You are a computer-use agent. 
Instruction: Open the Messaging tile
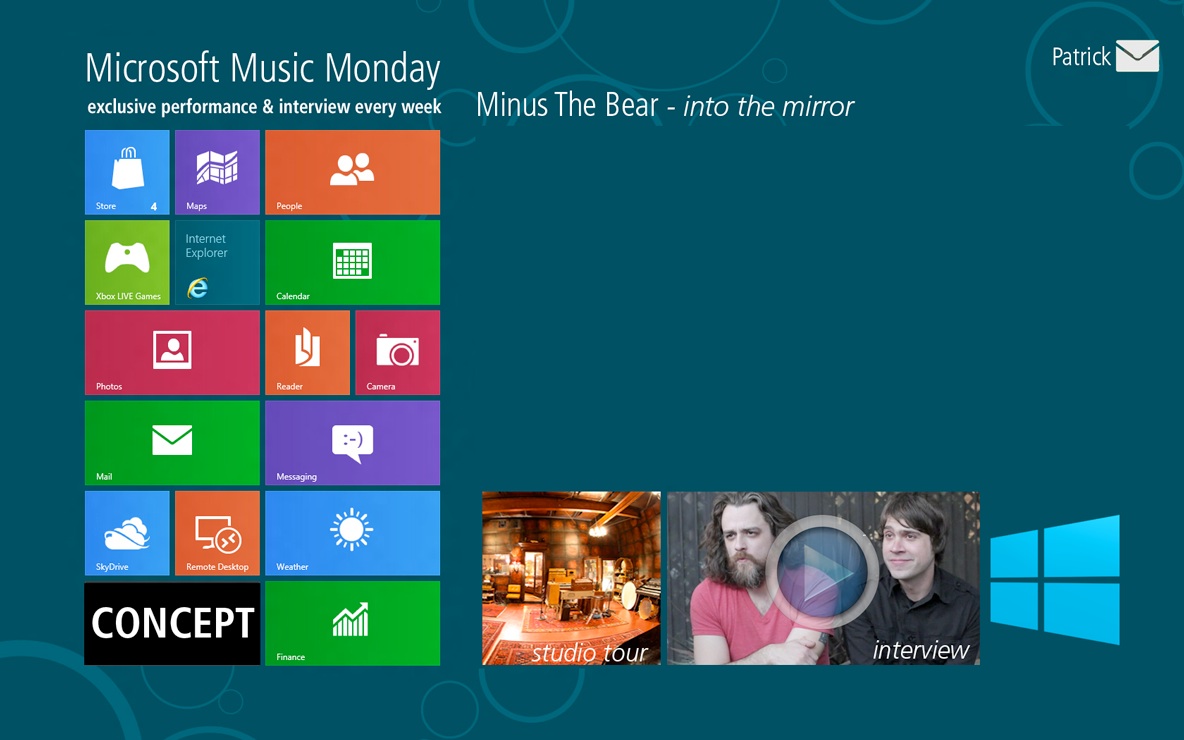(352, 442)
